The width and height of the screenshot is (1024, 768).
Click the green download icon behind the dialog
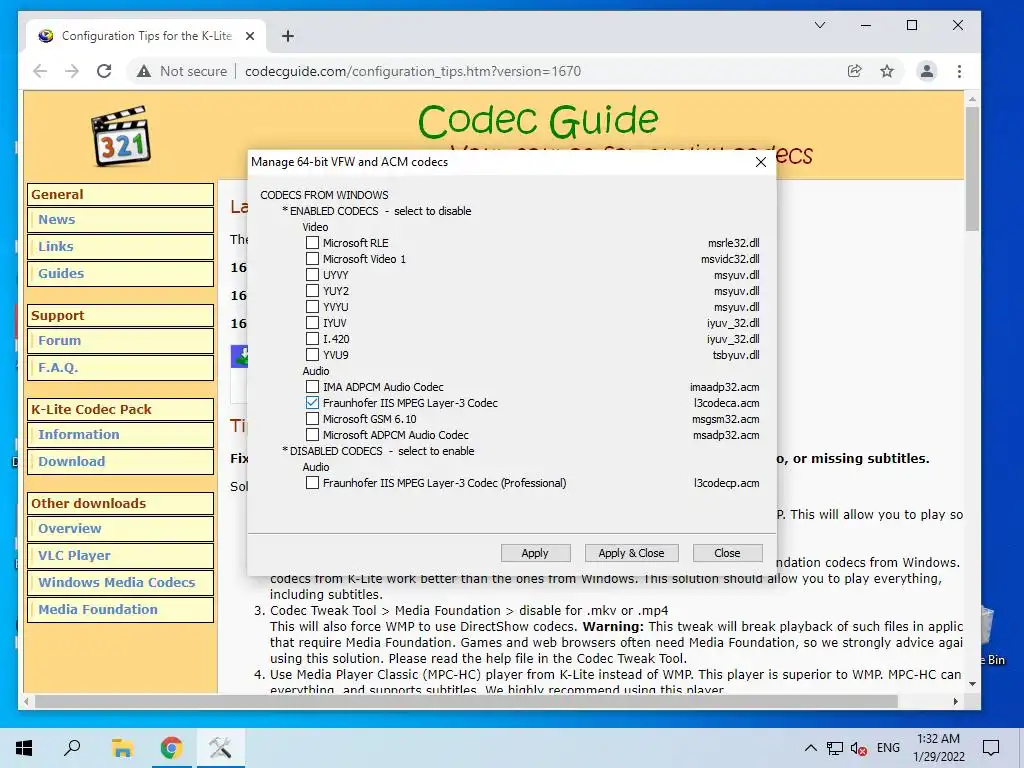point(240,356)
